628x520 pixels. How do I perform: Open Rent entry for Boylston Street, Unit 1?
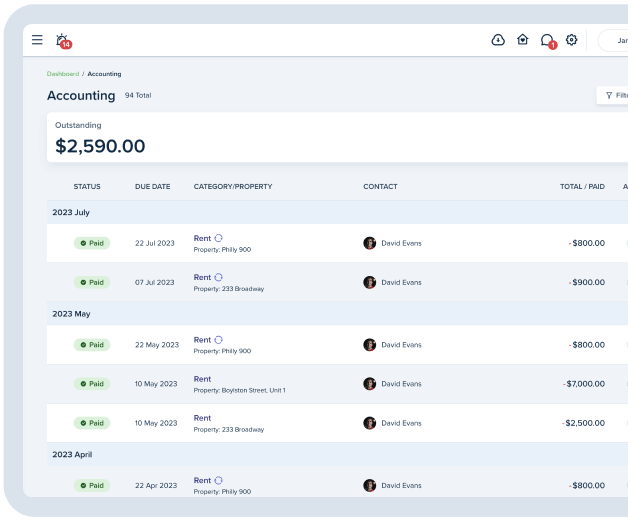202,379
